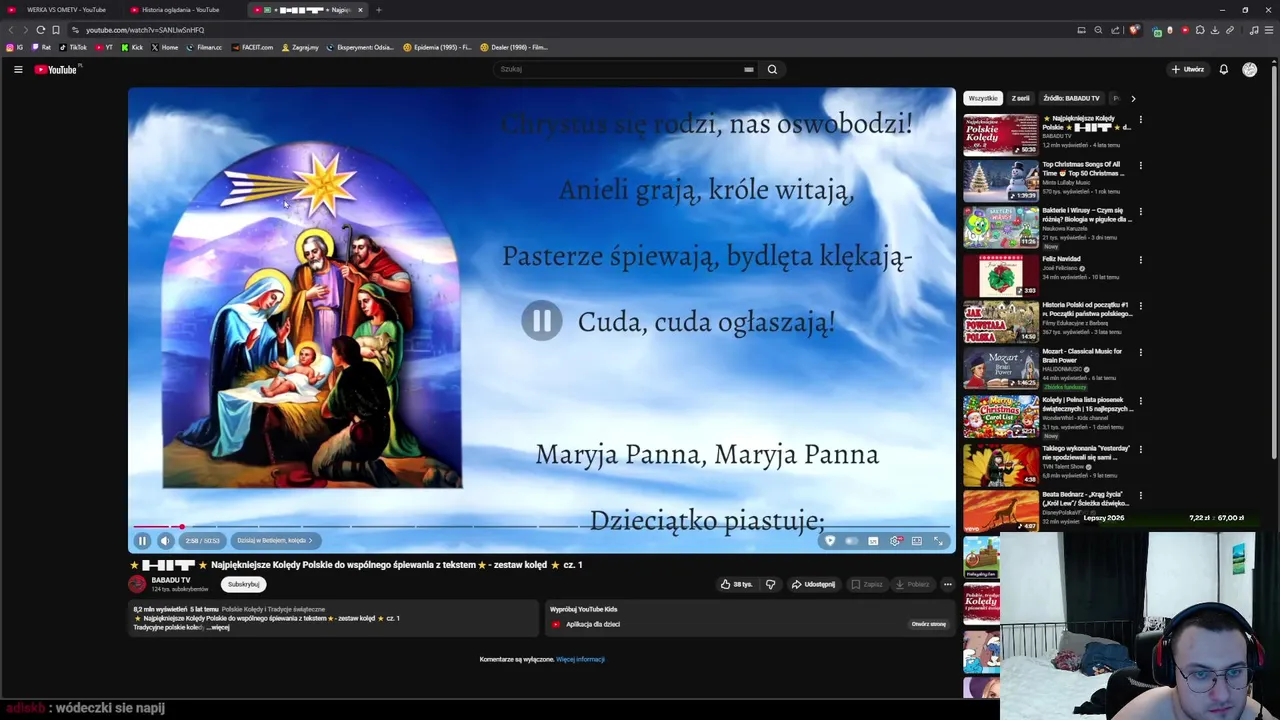Open Top Christmas Songs thumbnail
This screenshot has width=1280, height=720.
[x=1001, y=182]
